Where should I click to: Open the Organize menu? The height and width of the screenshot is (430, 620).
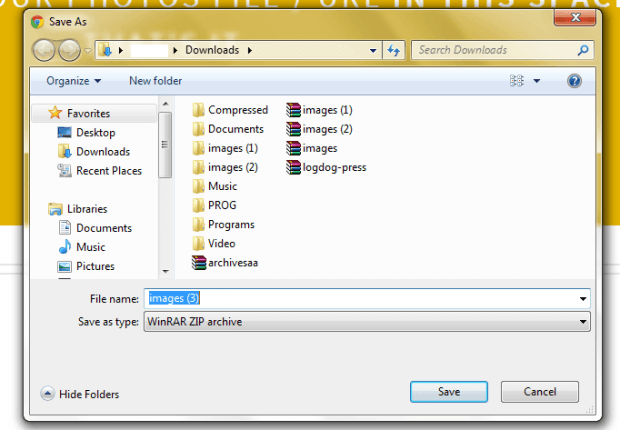click(x=74, y=81)
